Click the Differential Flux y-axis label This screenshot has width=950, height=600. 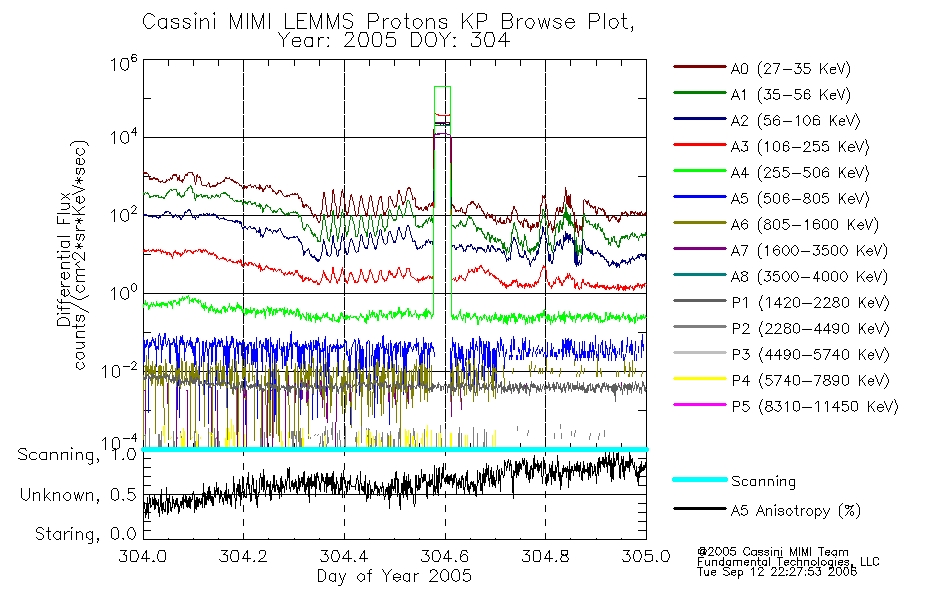click(64, 259)
